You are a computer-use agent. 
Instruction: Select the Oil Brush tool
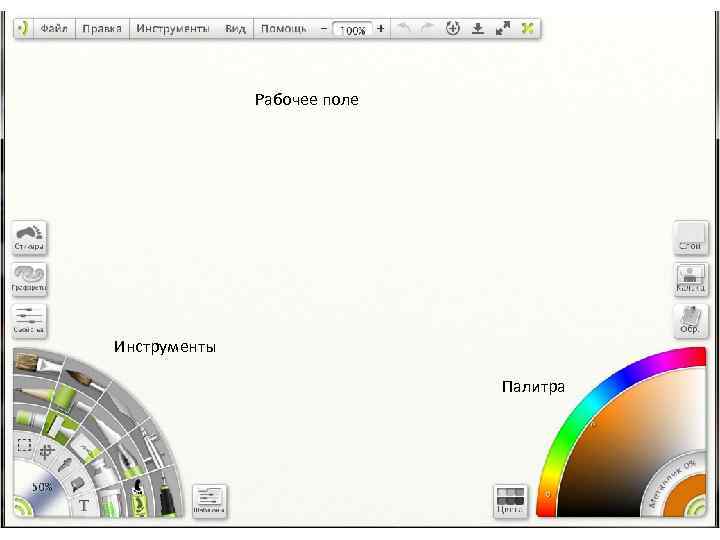37,364
